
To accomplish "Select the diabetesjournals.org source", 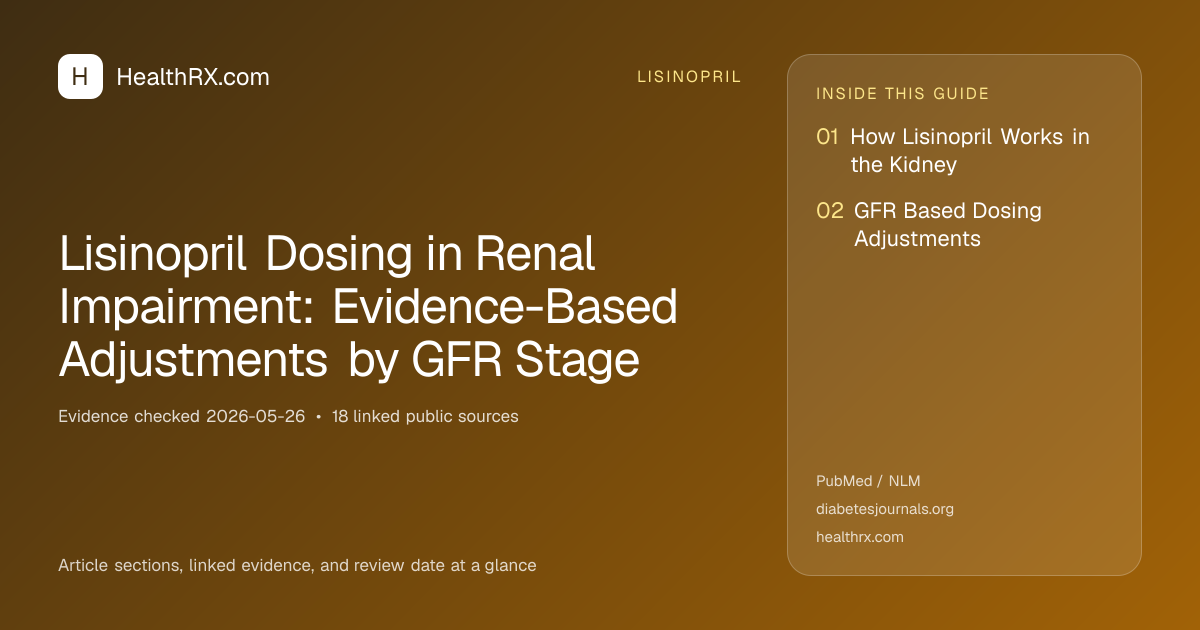I will pos(885,509).
